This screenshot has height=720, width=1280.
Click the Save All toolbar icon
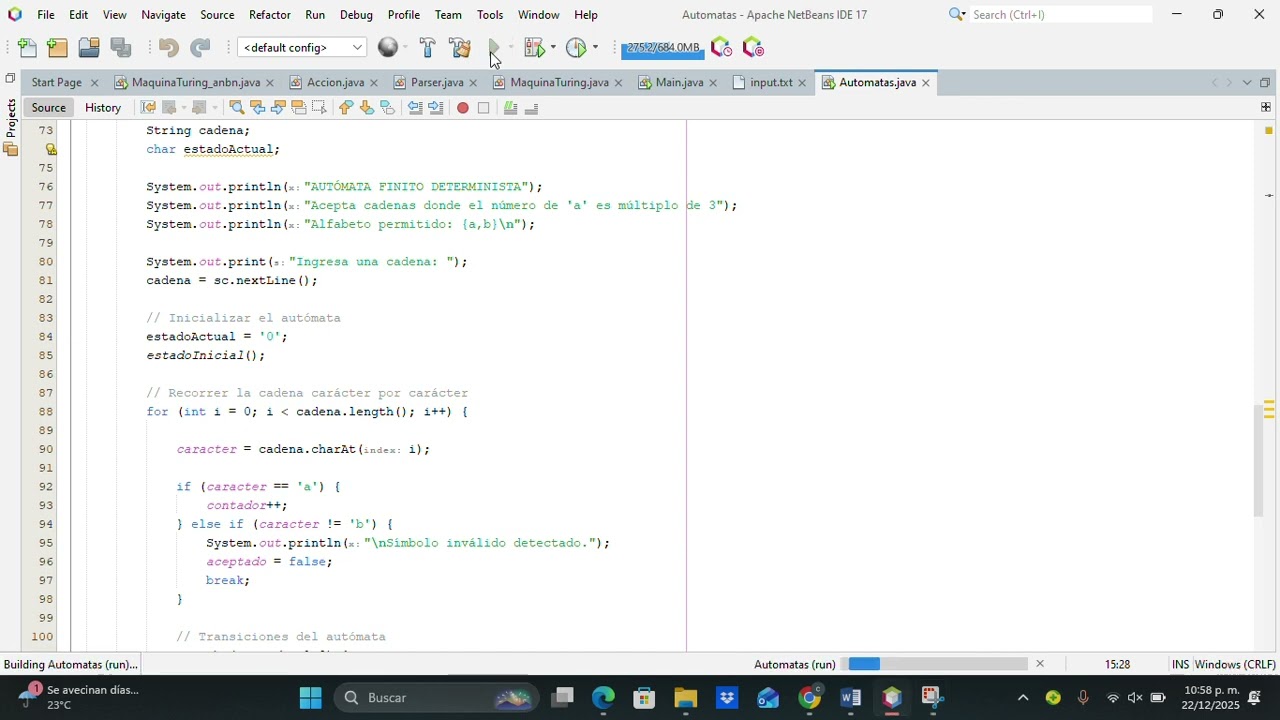121,47
